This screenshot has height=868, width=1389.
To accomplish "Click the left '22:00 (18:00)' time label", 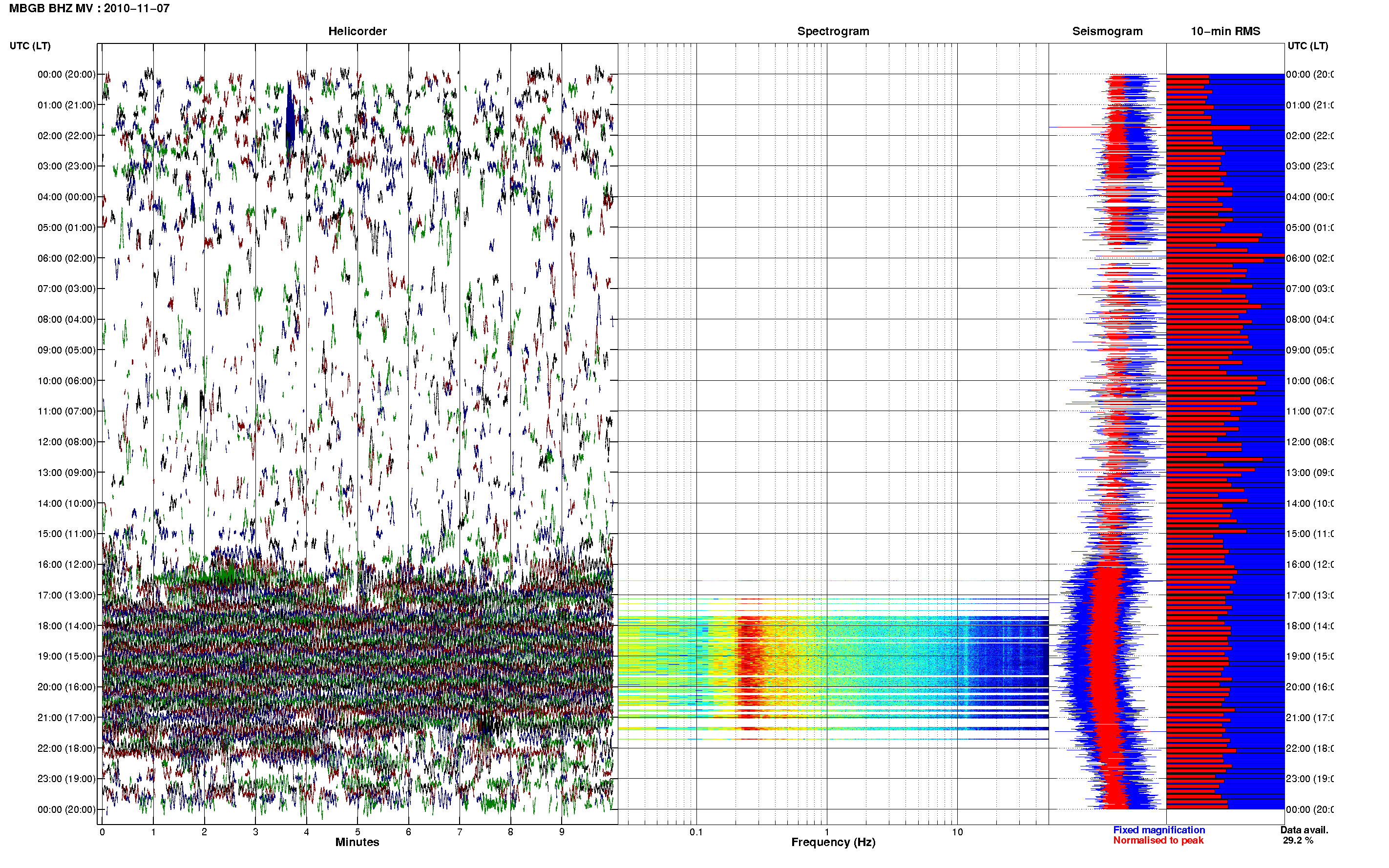I will click(66, 748).
